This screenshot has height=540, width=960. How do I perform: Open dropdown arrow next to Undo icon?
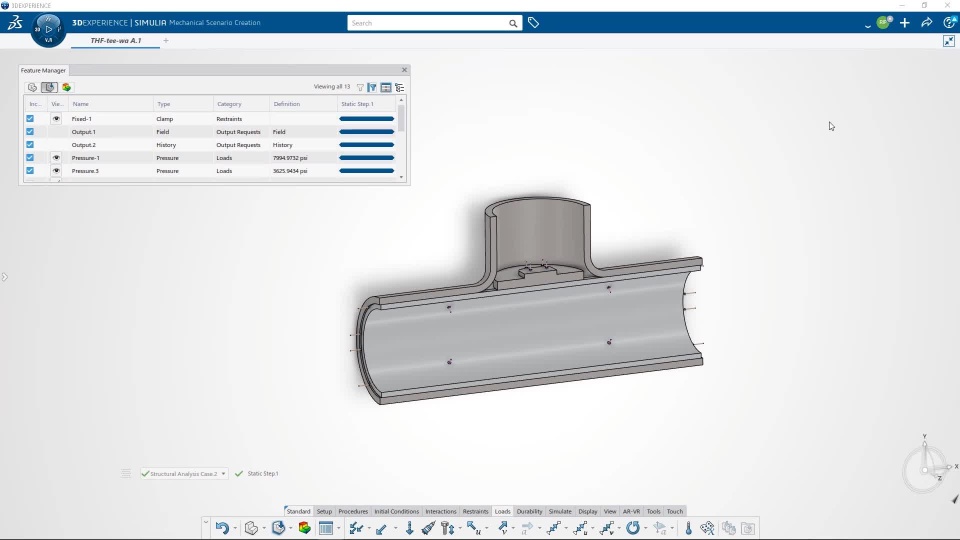point(235,528)
